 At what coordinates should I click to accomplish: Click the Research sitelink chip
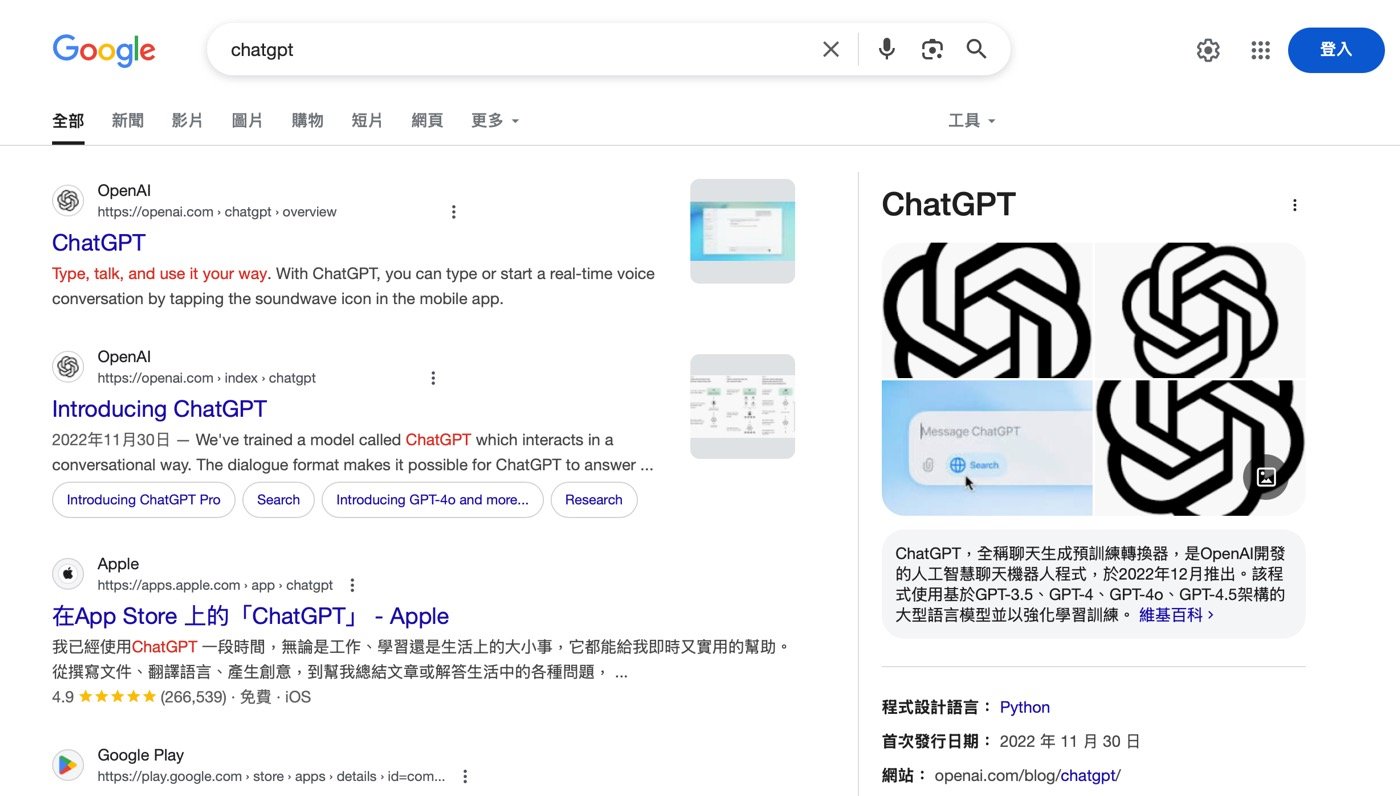tap(594, 500)
